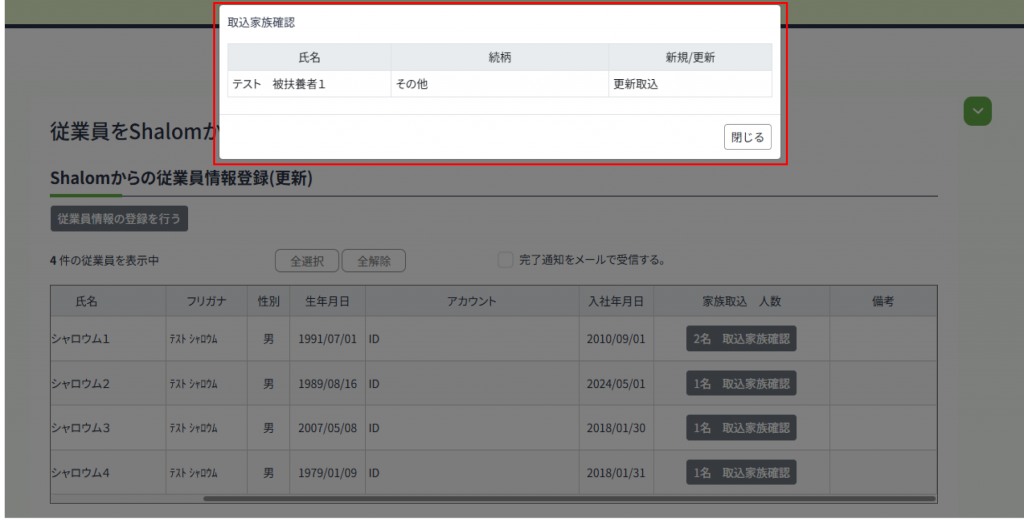Select all employees with 全選択
Viewport: 1024px width, 519px height.
coord(307,260)
